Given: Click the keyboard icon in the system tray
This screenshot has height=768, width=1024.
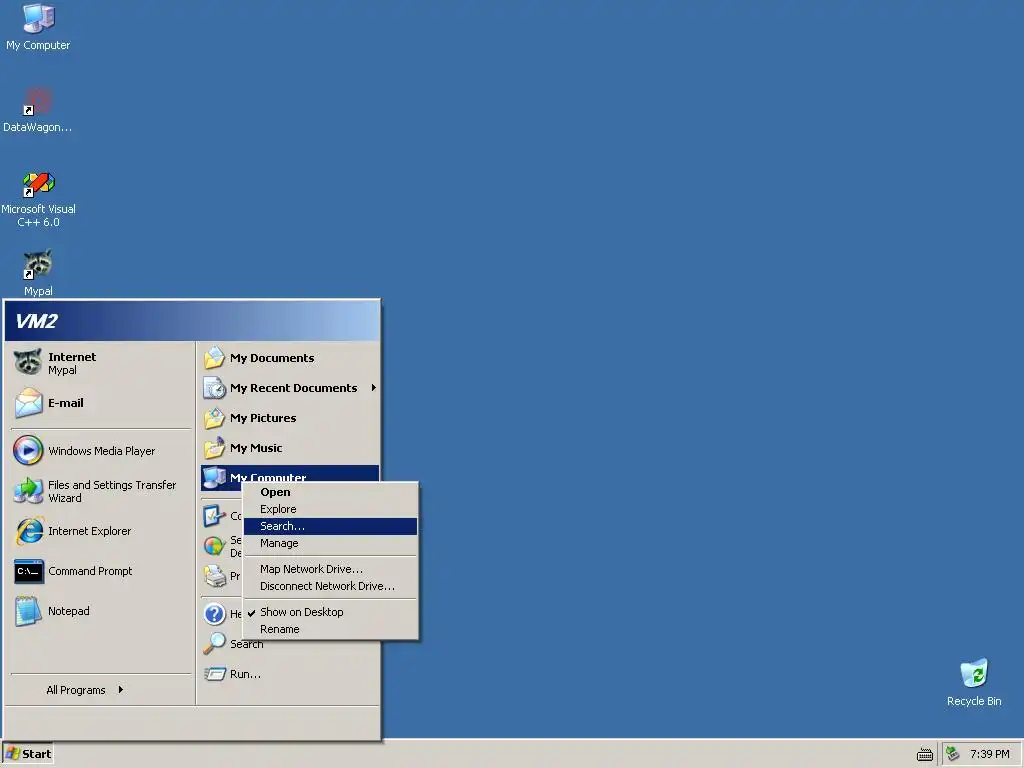Looking at the screenshot, I should click(925, 755).
